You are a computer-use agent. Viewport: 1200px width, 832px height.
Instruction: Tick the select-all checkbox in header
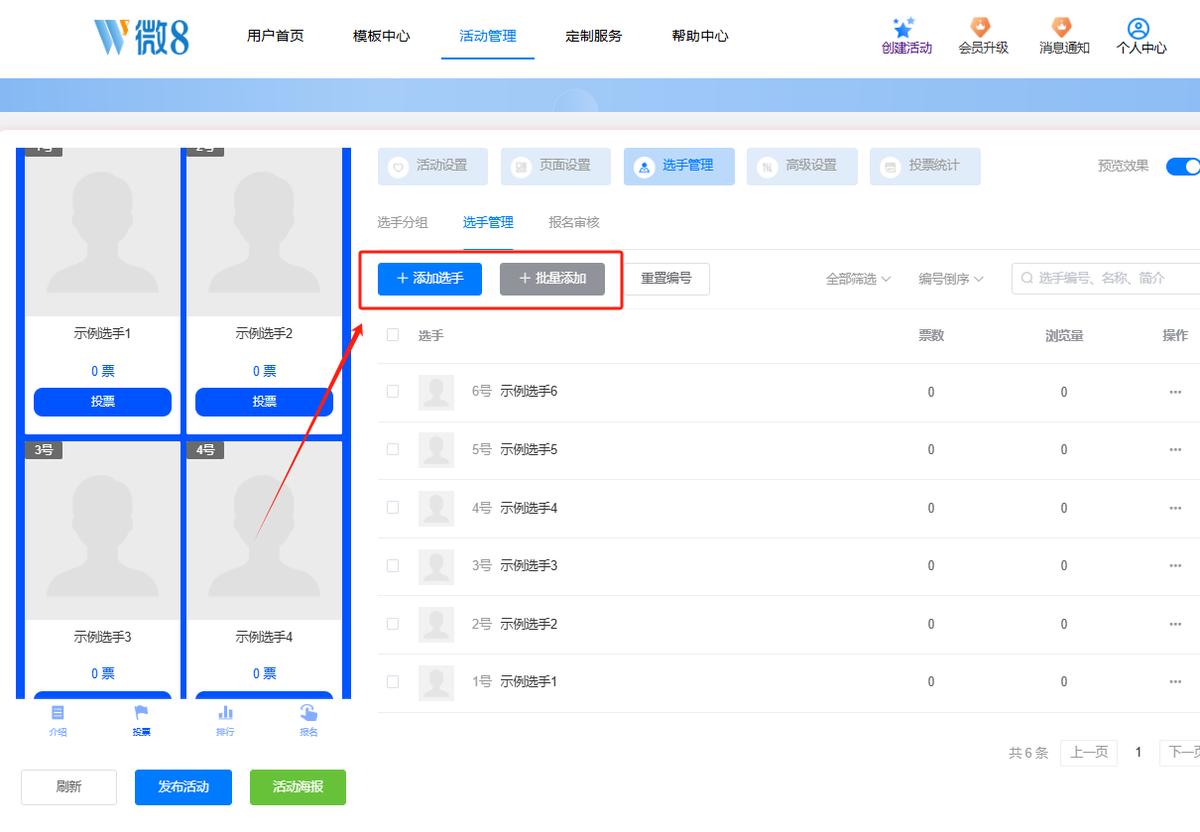[393, 335]
